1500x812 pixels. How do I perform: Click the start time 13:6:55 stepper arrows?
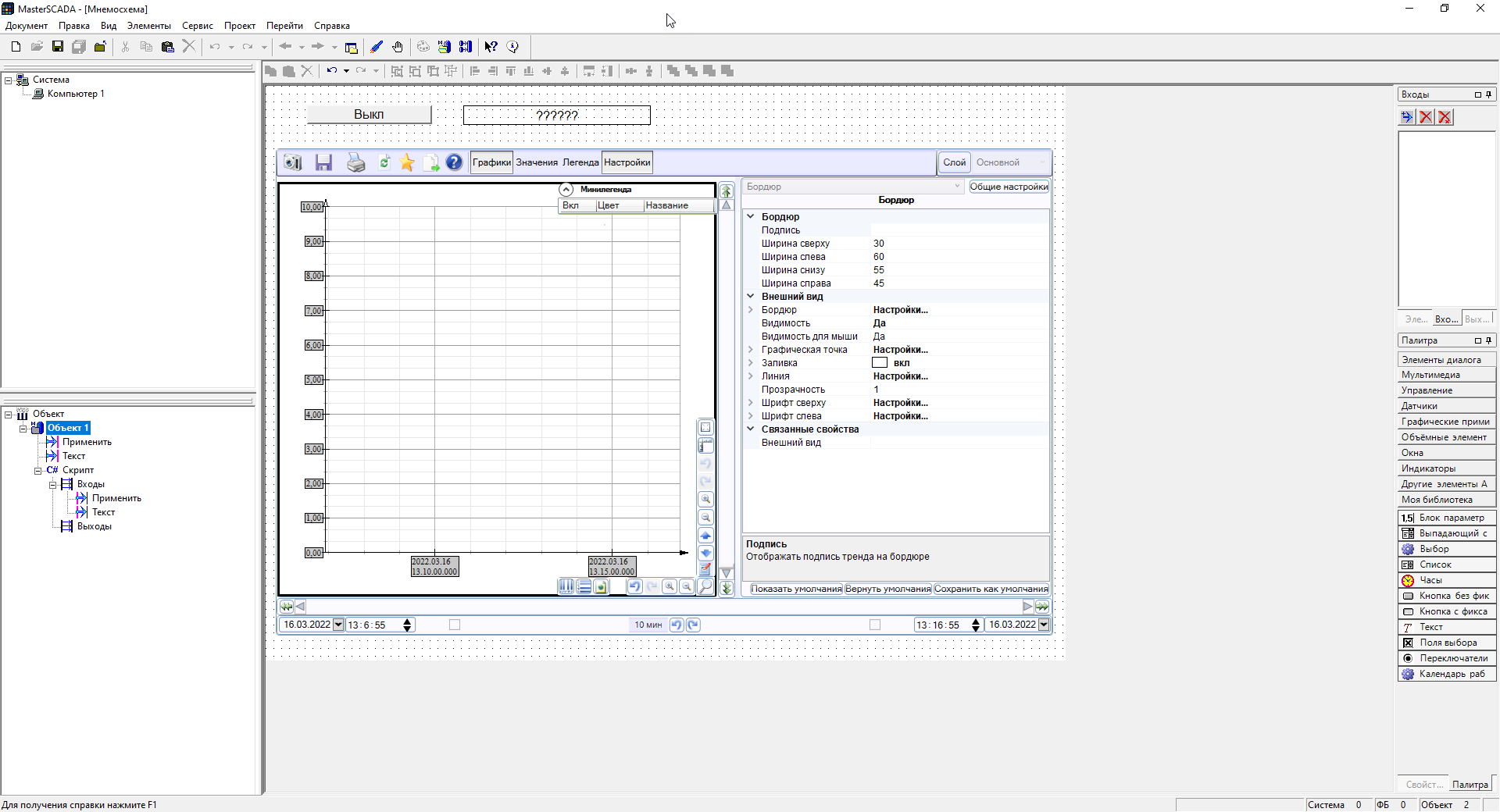pos(407,625)
